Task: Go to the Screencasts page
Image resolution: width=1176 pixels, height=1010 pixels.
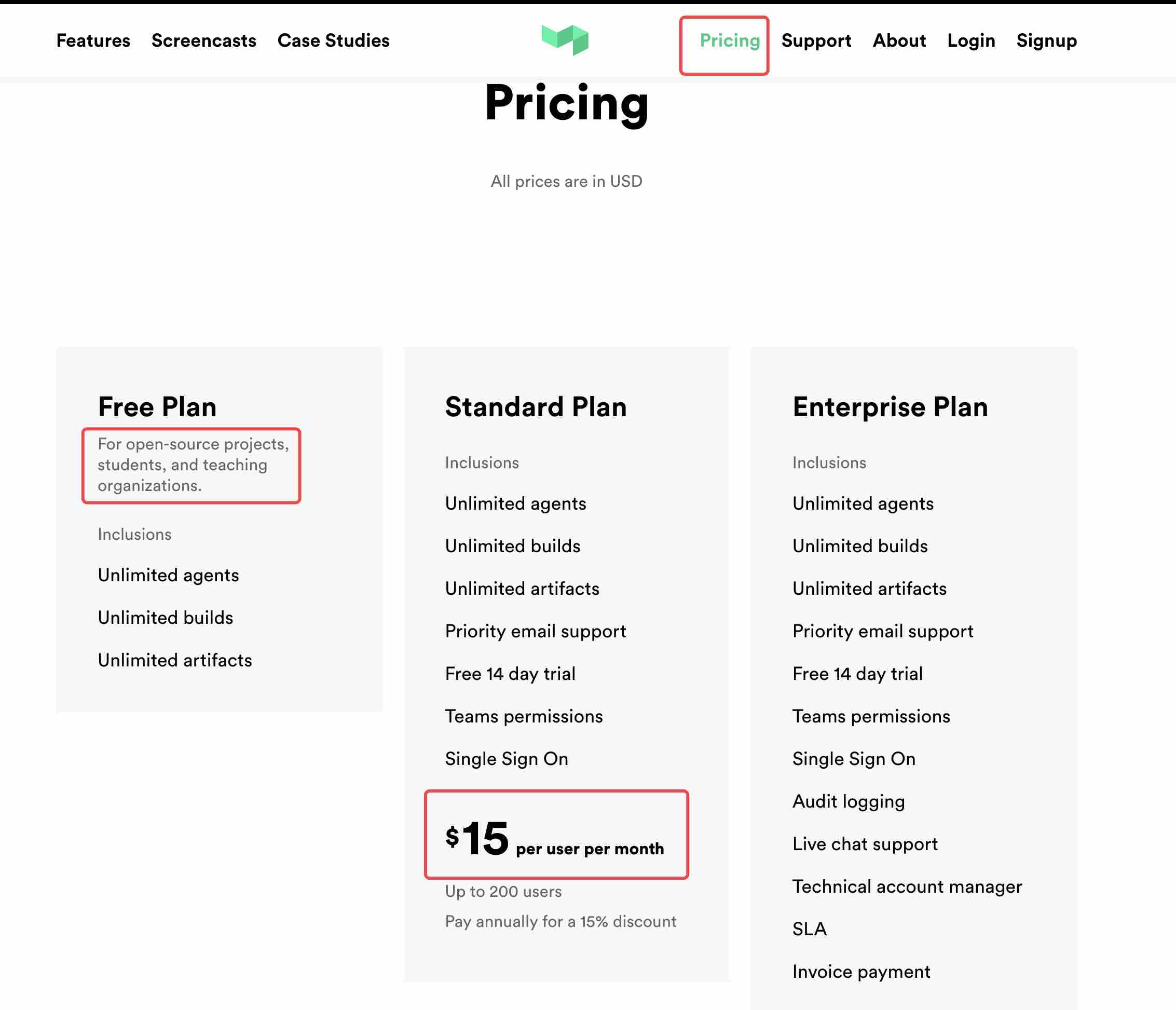Action: pyautogui.click(x=204, y=41)
